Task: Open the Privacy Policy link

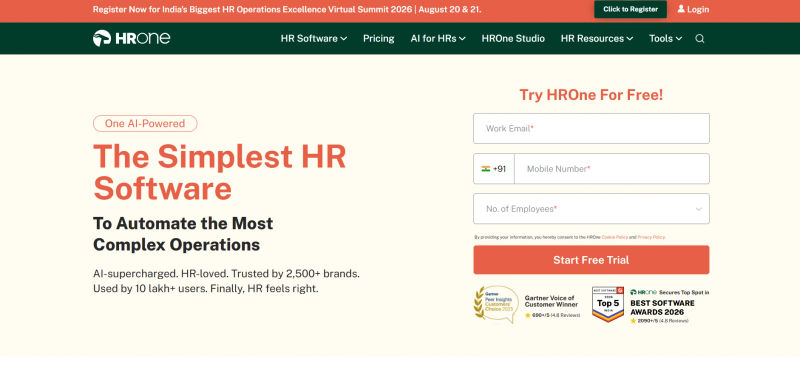Action: pos(651,237)
